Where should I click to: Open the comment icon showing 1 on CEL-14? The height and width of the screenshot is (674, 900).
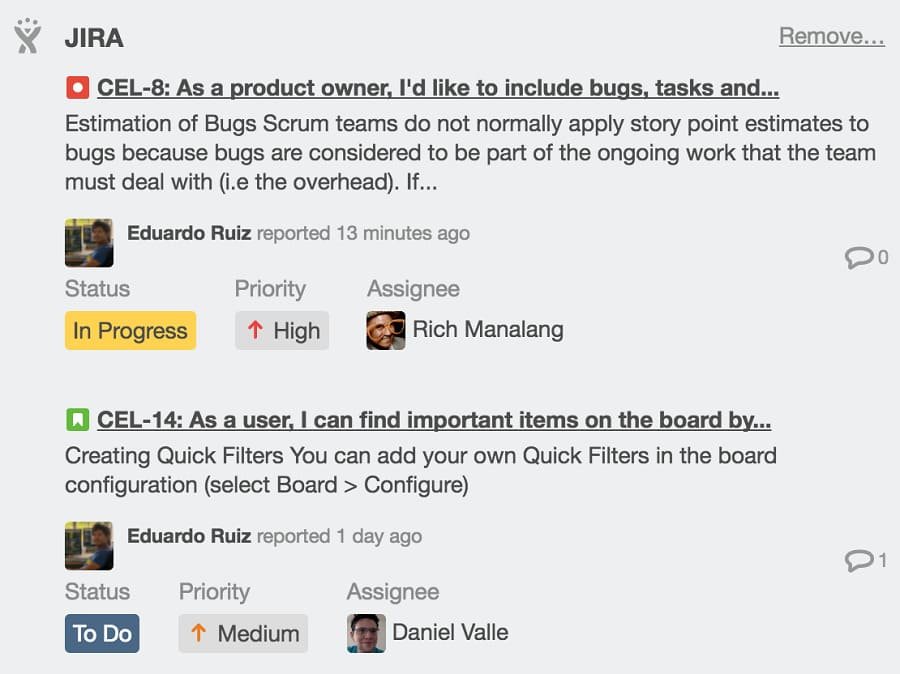tap(861, 559)
